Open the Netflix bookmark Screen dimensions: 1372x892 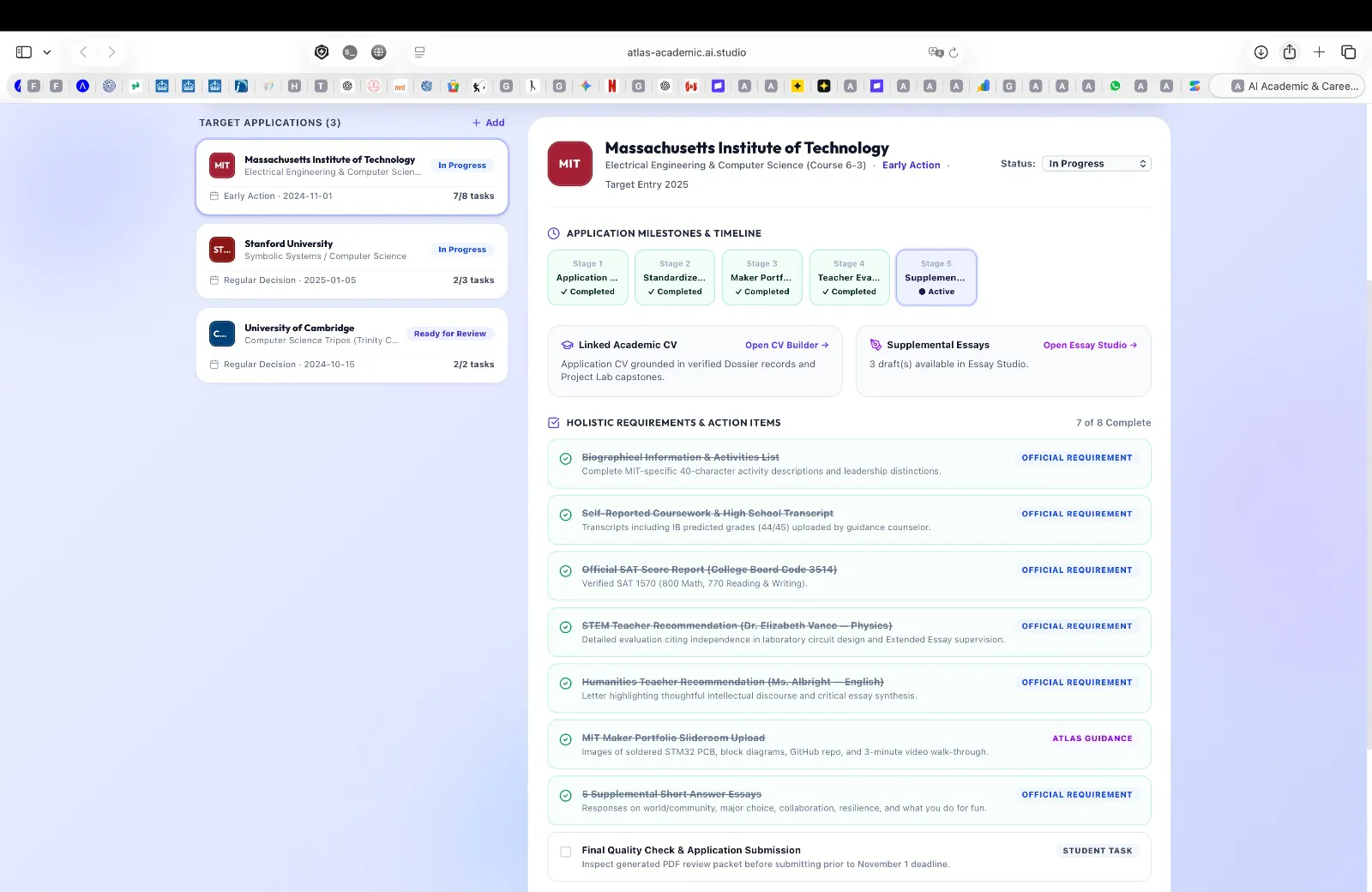612,86
